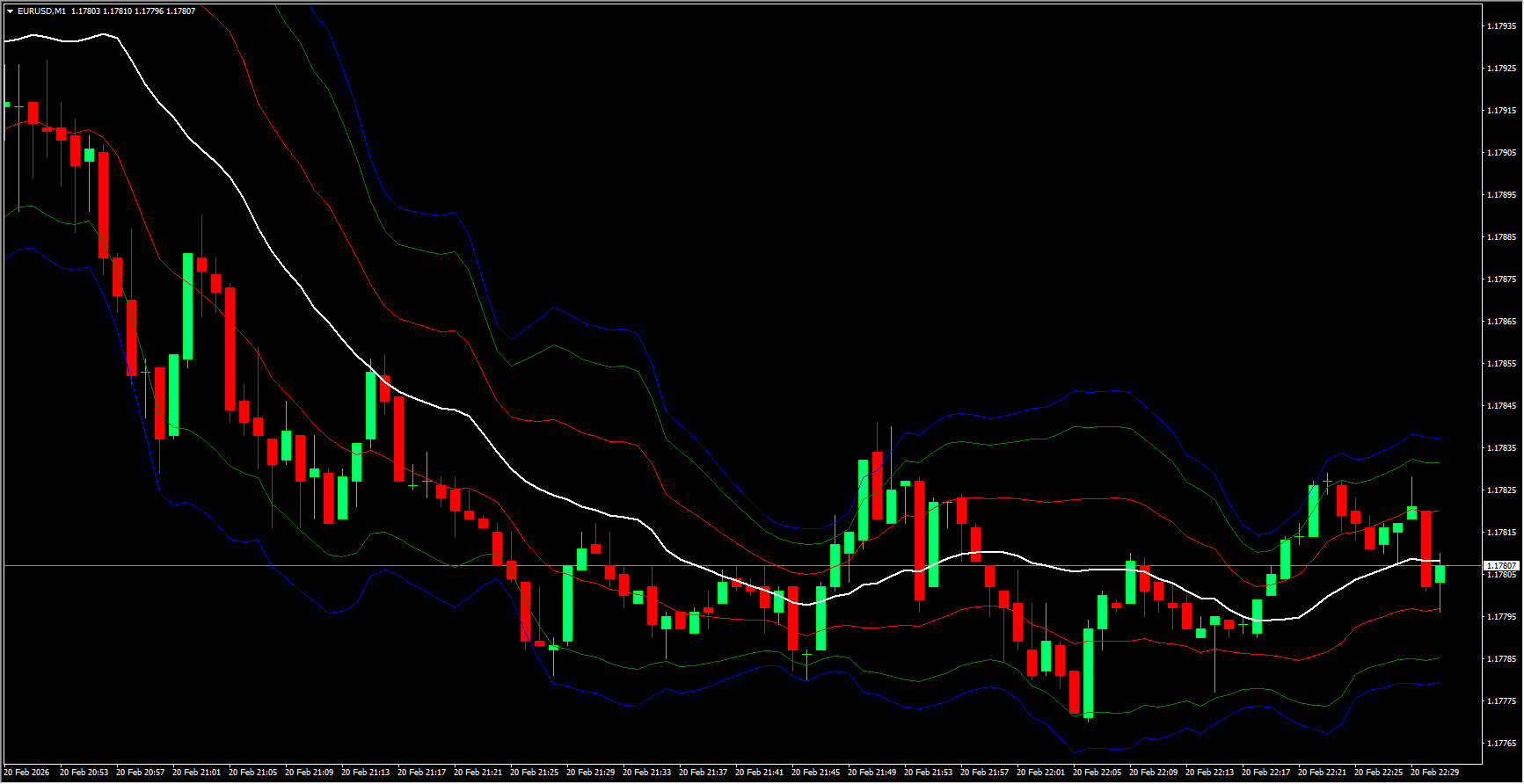Click the 1.17845 price axis label
This screenshot has height=784, width=1524.
[1501, 406]
